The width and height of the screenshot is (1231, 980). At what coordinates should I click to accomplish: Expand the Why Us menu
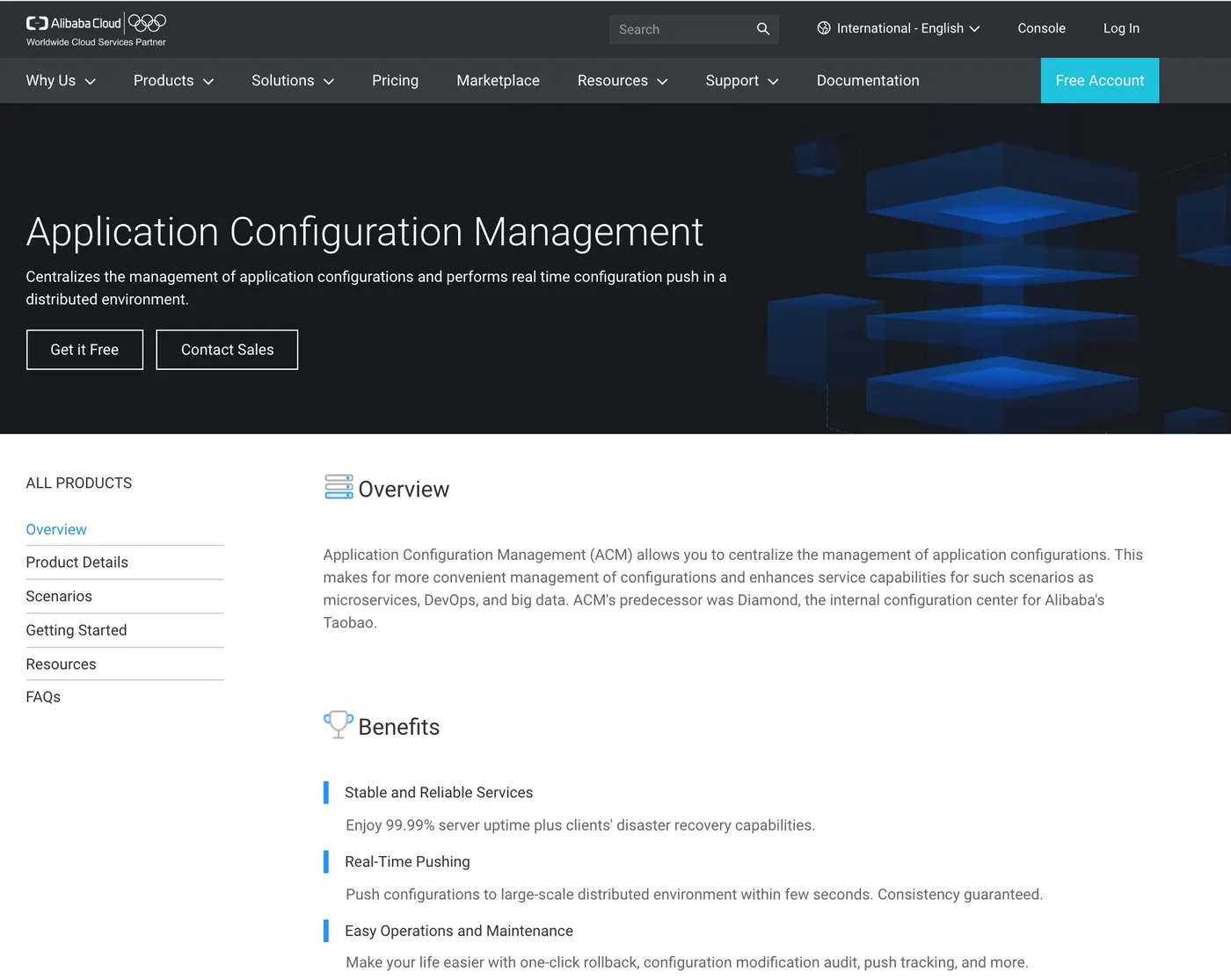coord(61,81)
